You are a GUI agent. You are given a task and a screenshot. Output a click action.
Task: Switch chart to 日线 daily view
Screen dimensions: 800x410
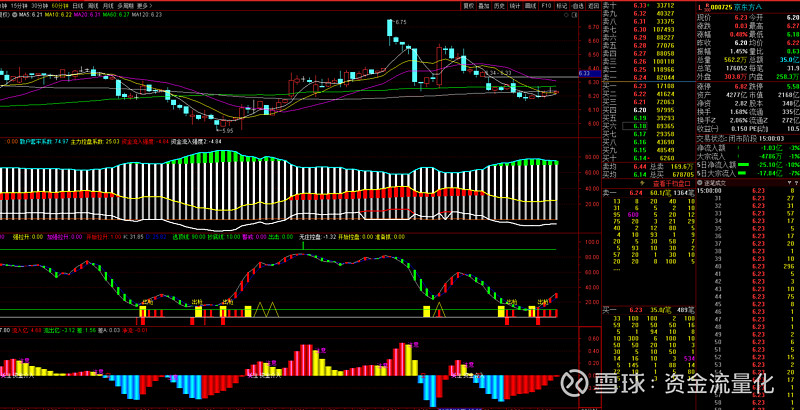[x=78, y=6]
